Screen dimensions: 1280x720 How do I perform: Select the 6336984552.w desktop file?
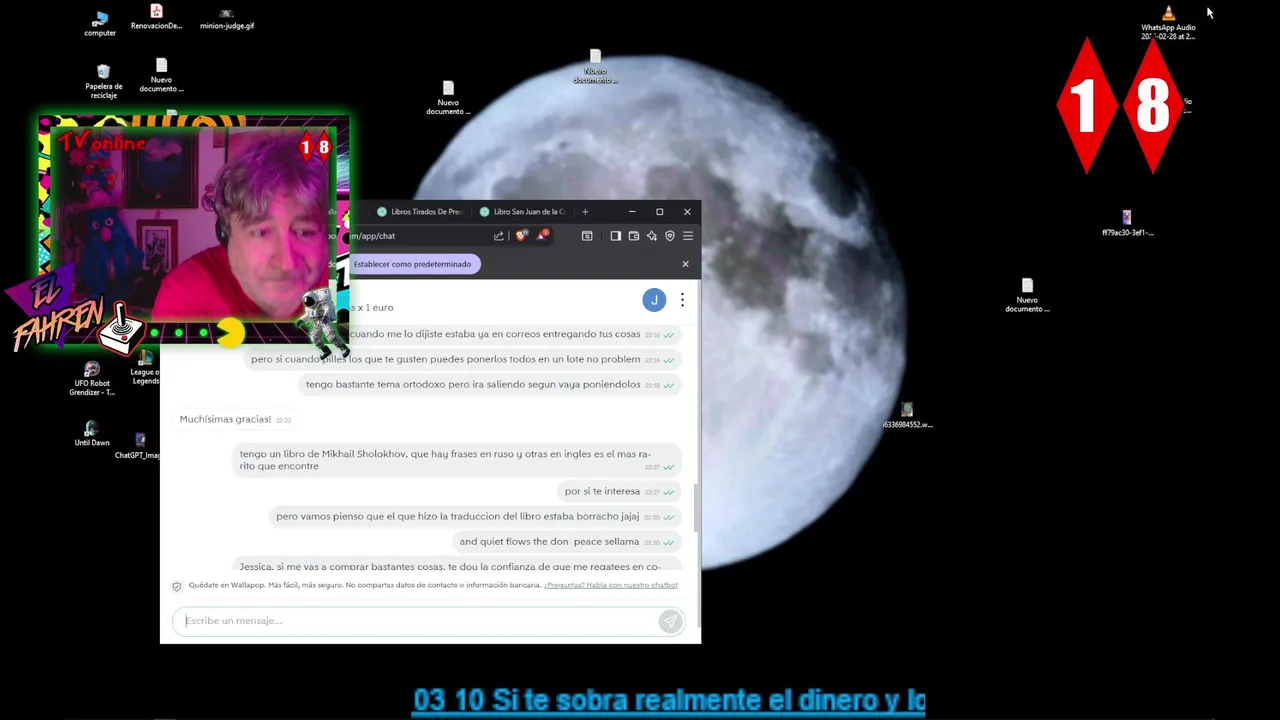(907, 416)
